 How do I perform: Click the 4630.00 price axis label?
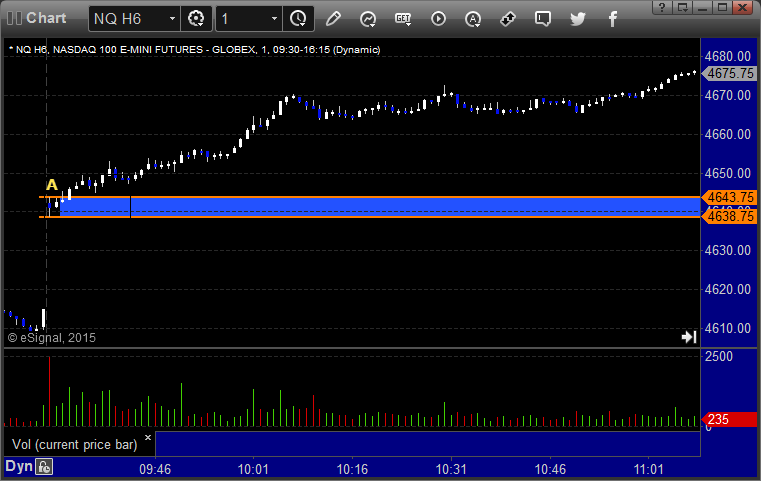coord(728,250)
